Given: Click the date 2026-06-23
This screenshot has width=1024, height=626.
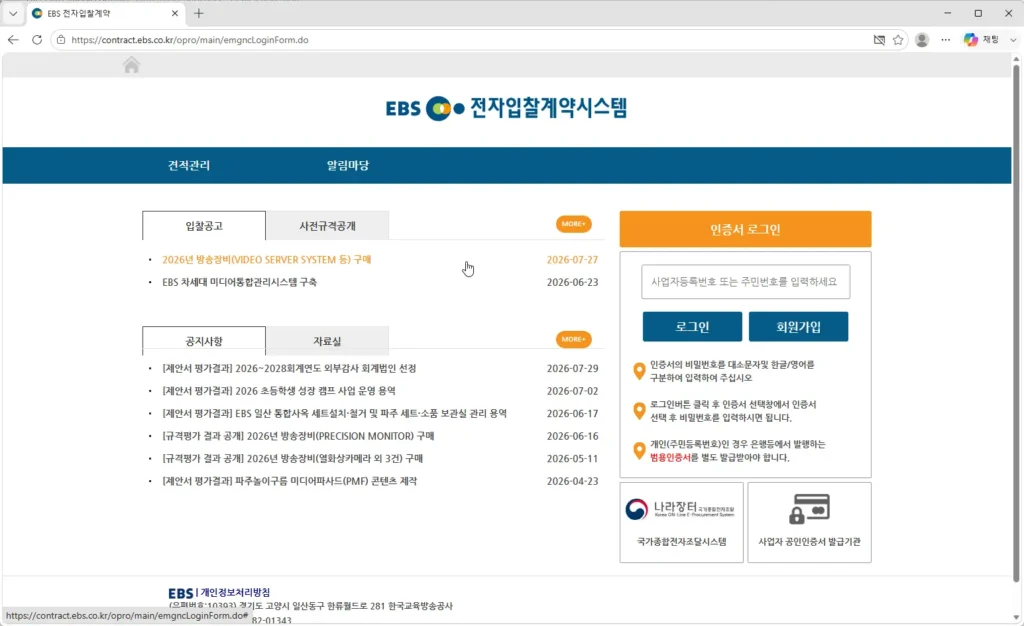Looking at the screenshot, I should pyautogui.click(x=572, y=282).
